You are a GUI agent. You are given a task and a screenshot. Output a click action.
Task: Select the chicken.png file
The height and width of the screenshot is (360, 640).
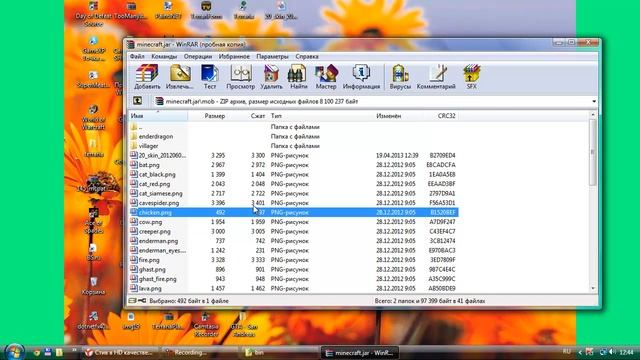(x=294, y=212)
